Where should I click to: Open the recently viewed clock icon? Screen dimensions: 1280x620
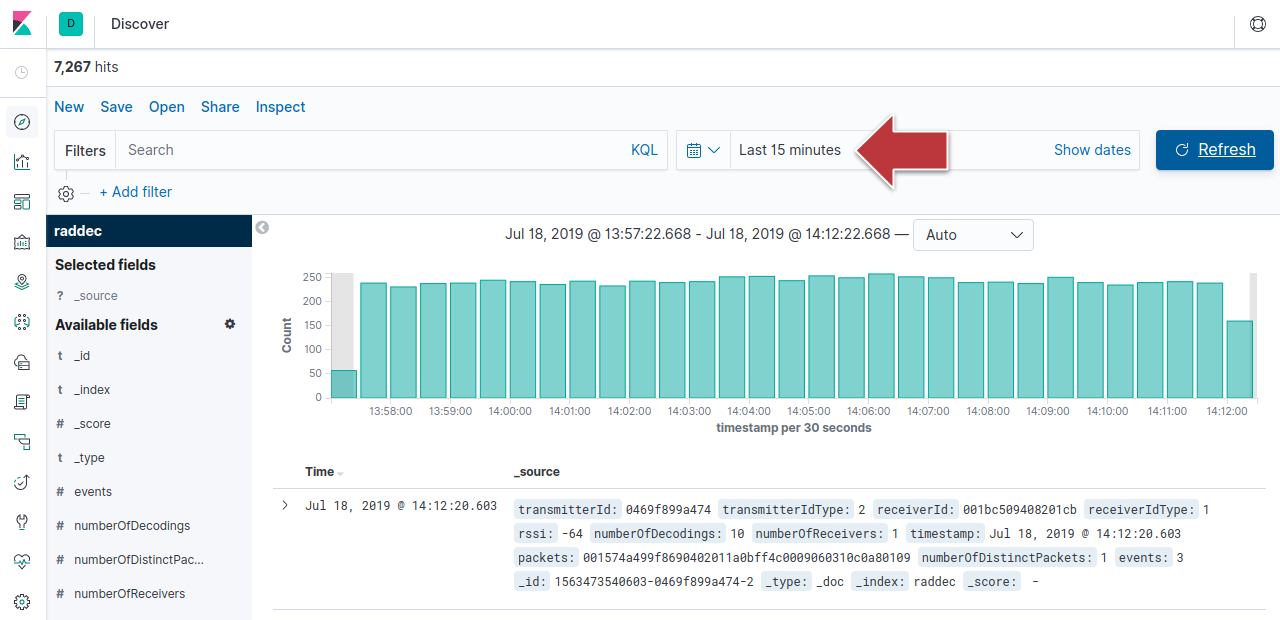coord(22,72)
